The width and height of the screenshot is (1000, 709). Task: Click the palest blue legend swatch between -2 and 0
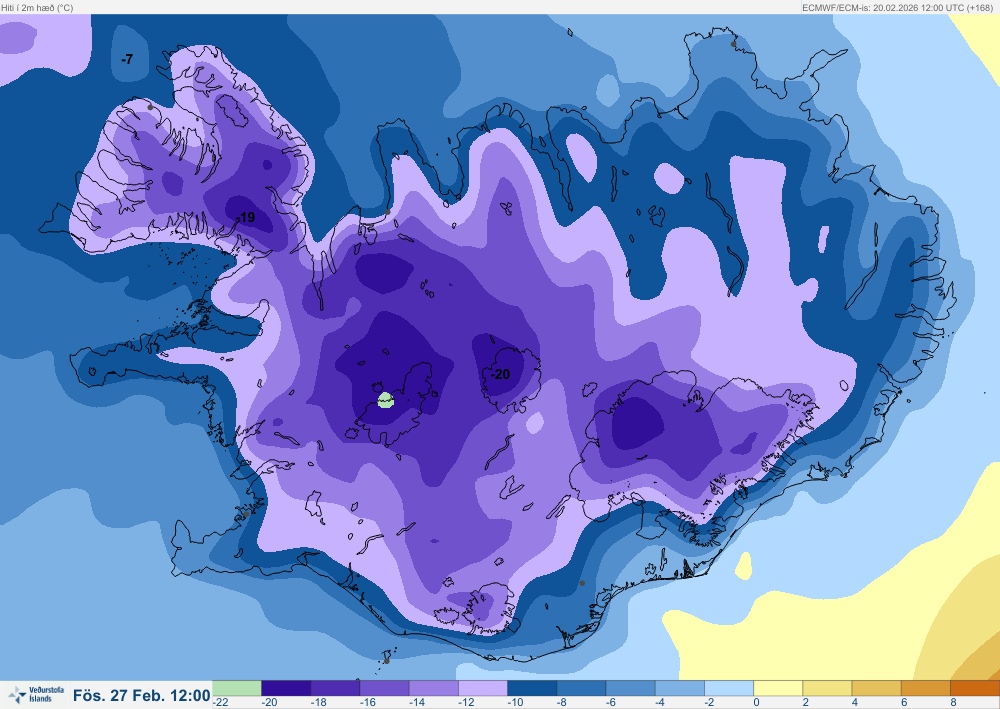tap(729, 688)
